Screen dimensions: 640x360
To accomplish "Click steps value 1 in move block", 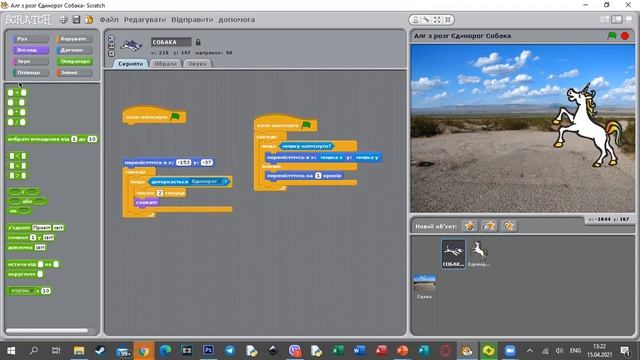I will [318, 176].
